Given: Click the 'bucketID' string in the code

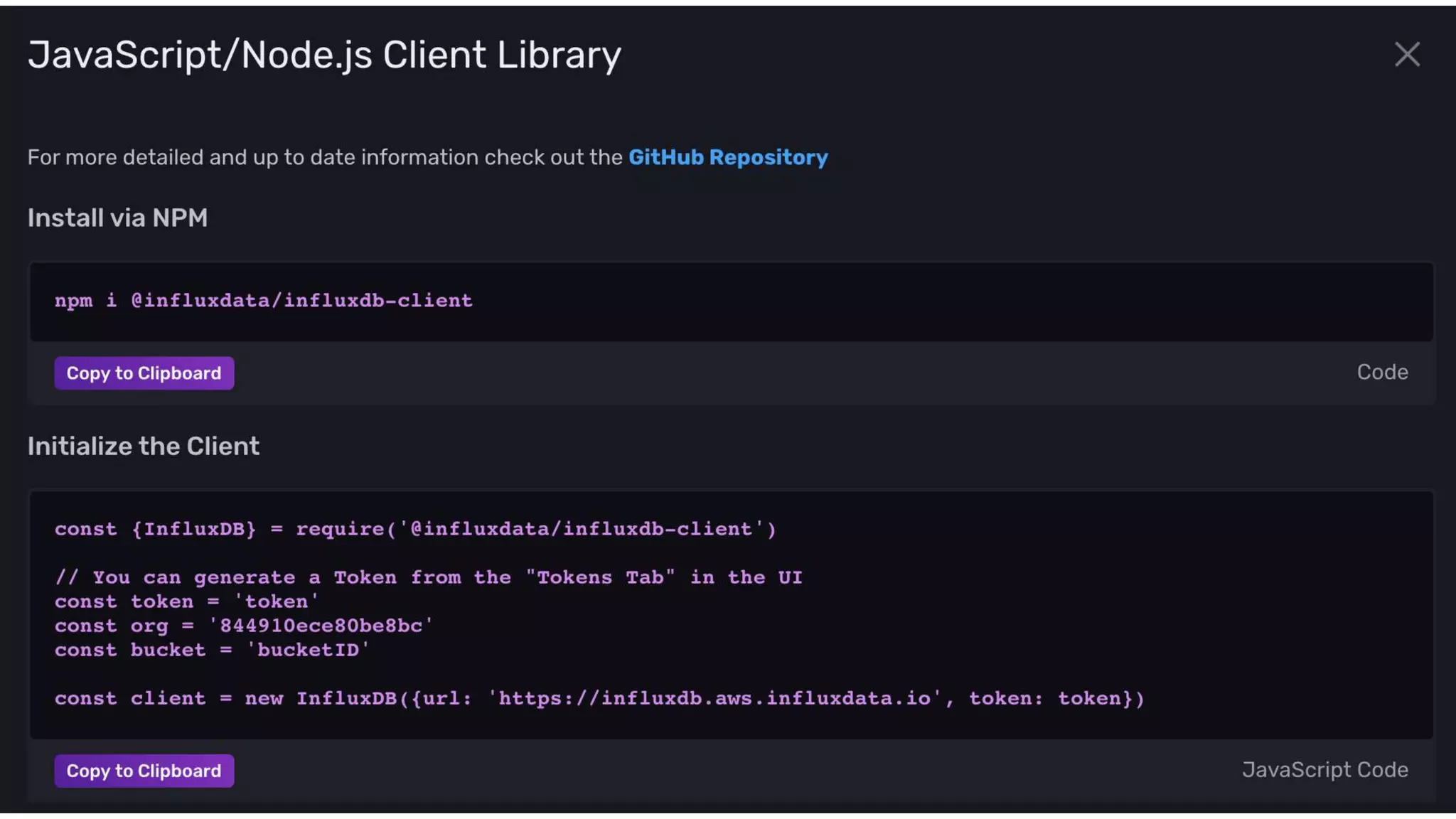Looking at the screenshot, I should tap(307, 650).
